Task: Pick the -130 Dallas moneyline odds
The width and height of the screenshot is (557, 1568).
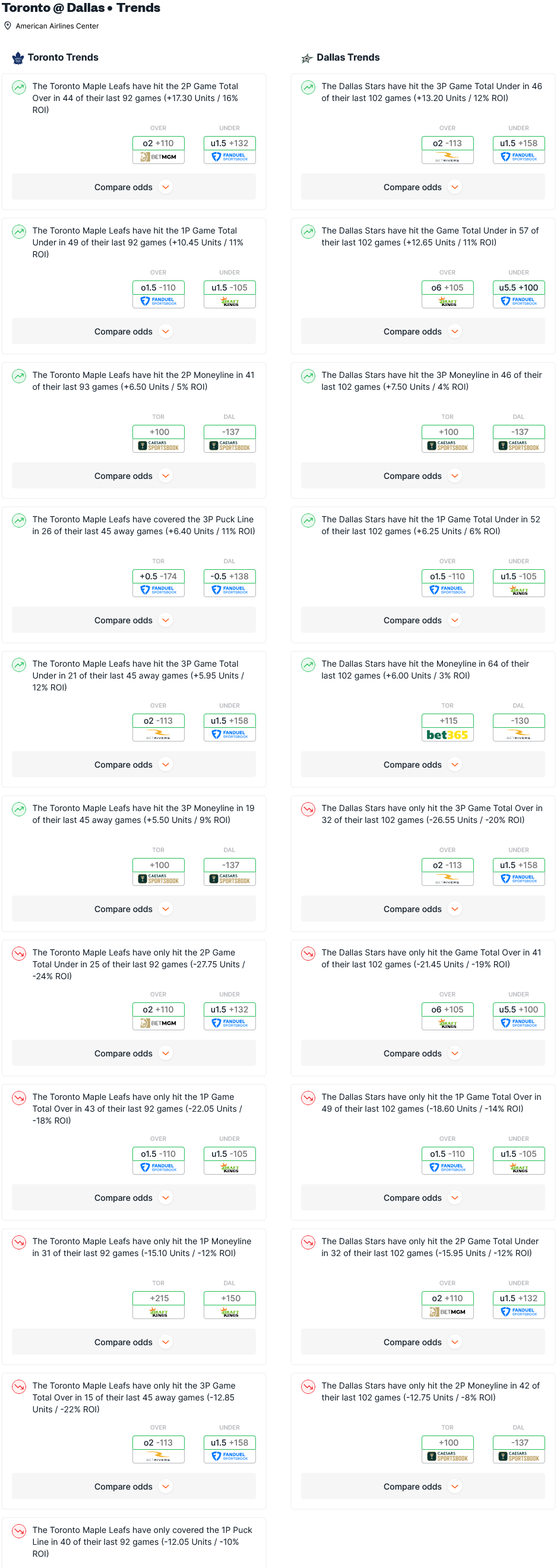Action: (518, 721)
